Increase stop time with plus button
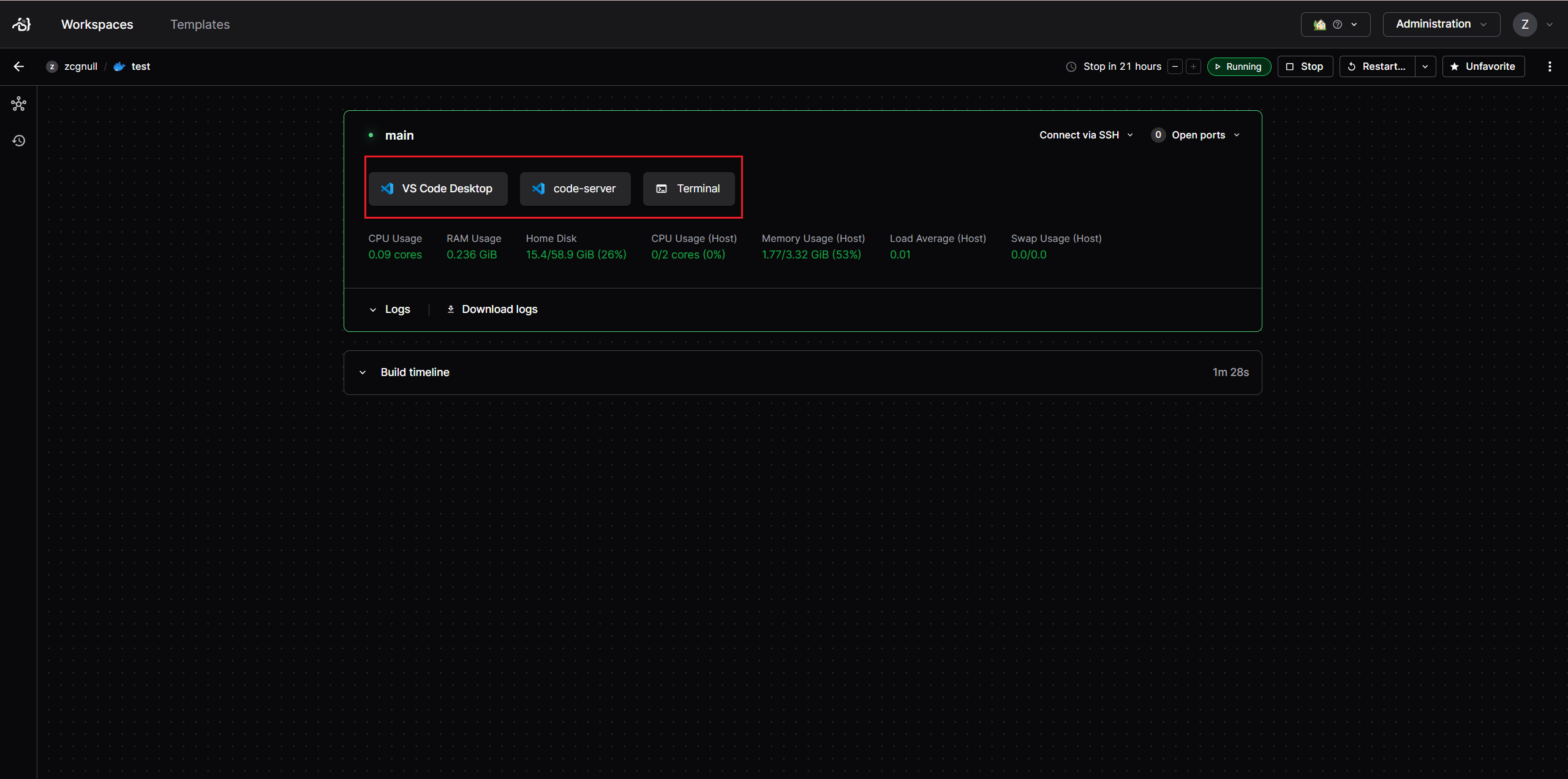1568x779 pixels. click(1193, 66)
